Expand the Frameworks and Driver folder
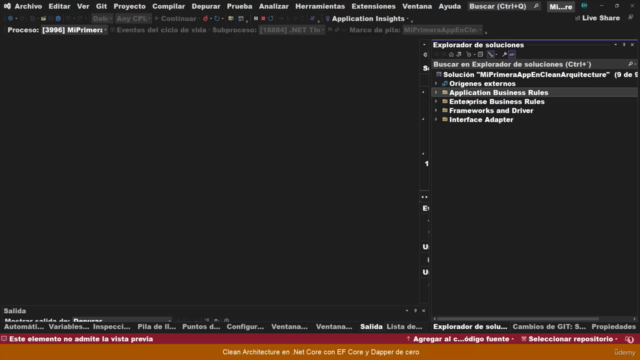This screenshot has height=360, width=640. click(x=436, y=110)
